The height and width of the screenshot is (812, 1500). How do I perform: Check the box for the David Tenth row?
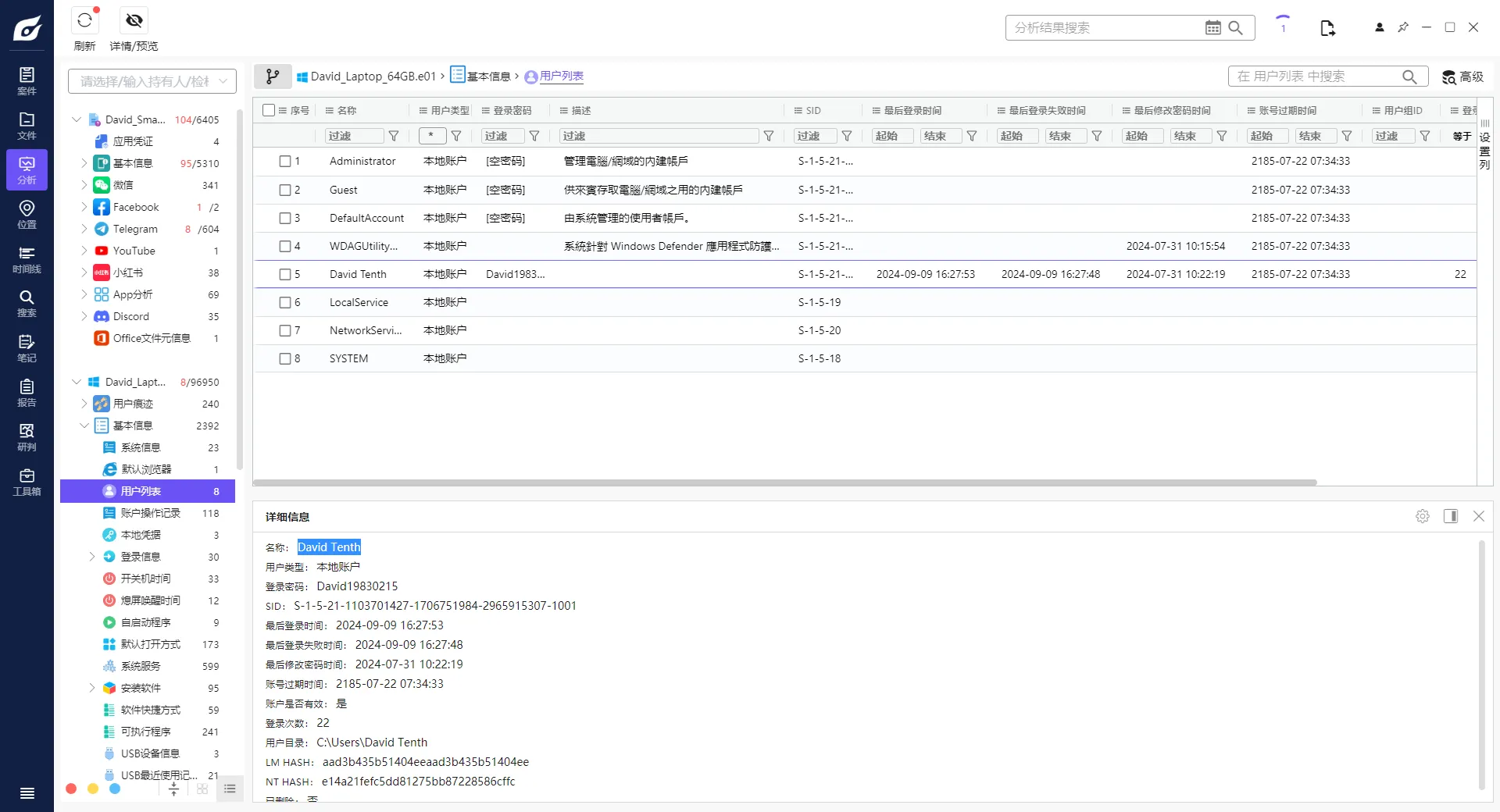pos(285,275)
